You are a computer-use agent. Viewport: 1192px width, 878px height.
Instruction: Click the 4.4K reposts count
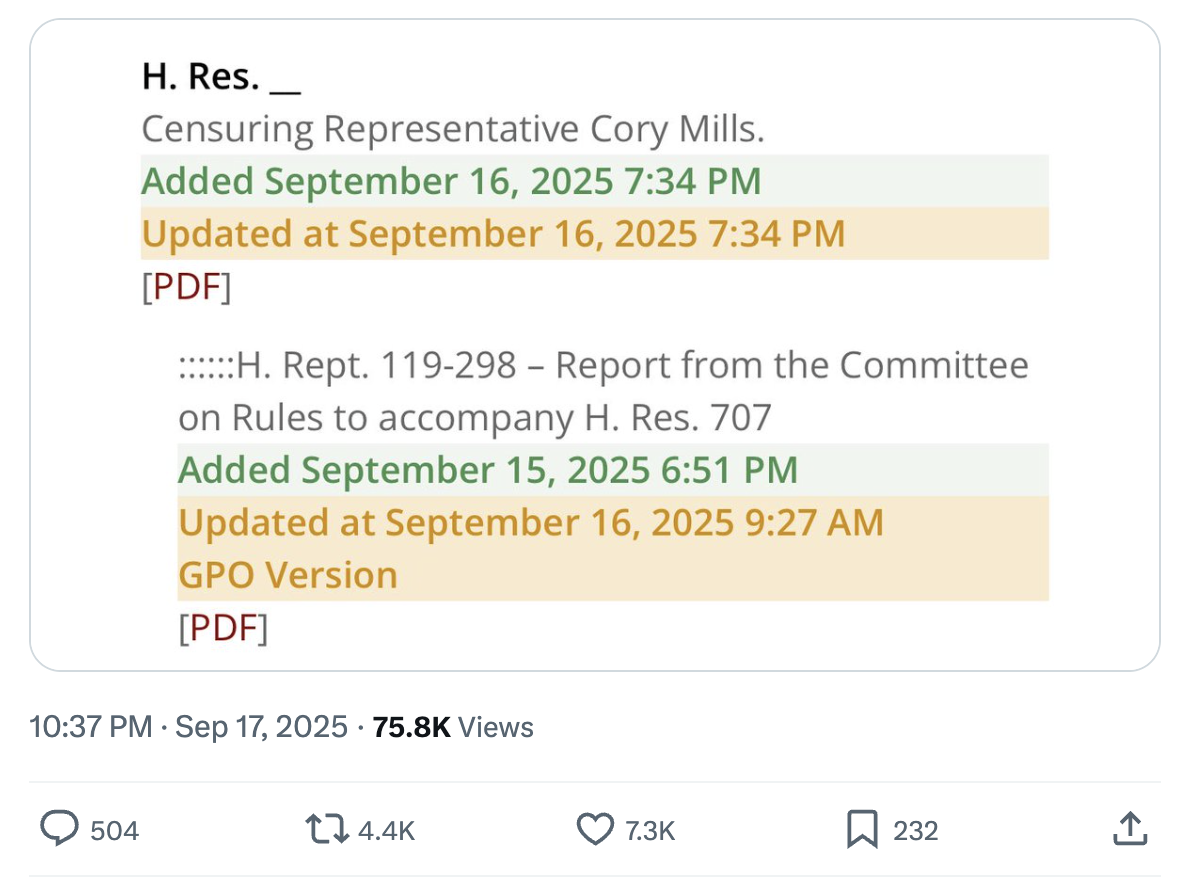click(387, 830)
